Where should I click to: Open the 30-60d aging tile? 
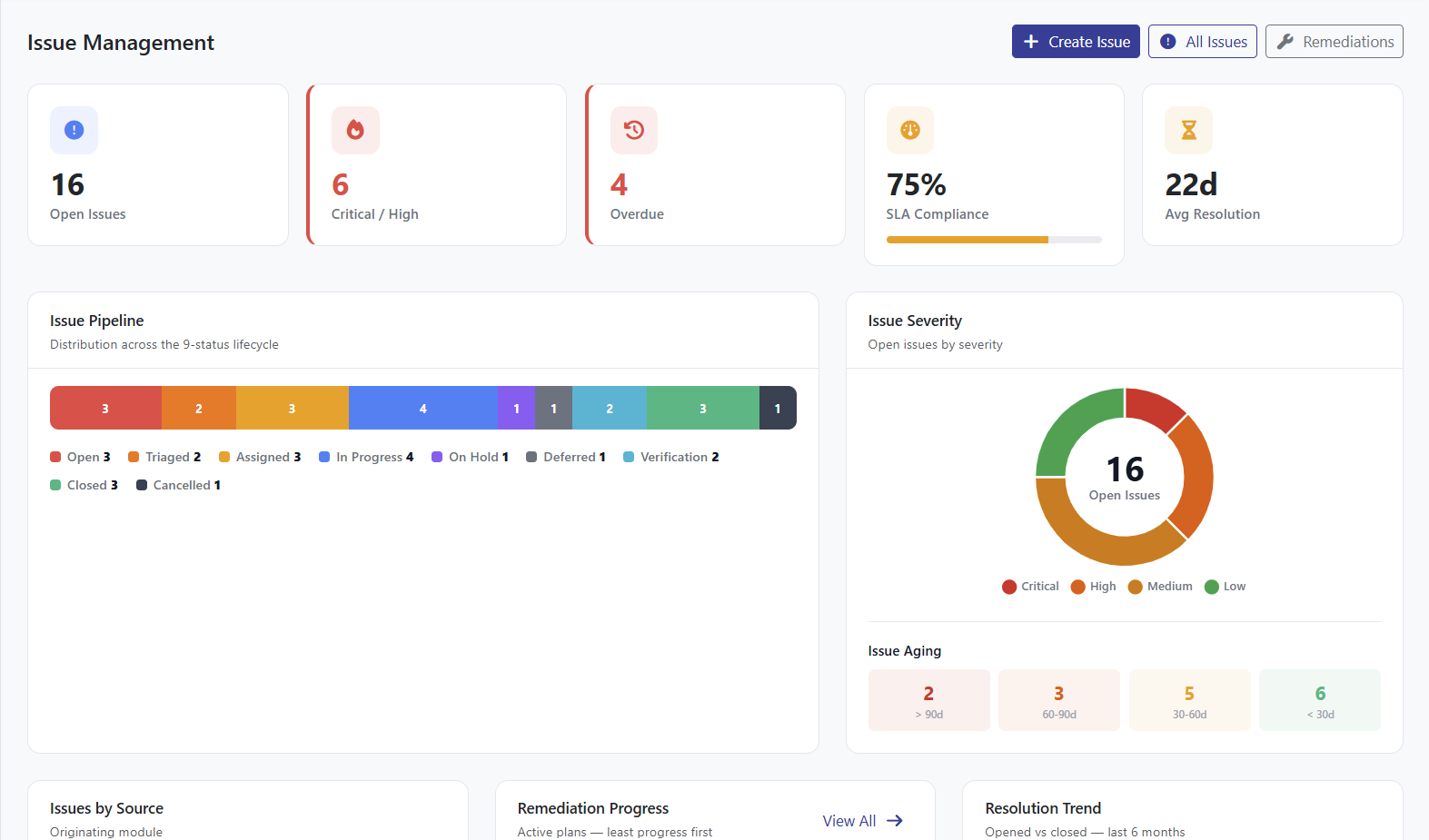tap(1189, 700)
